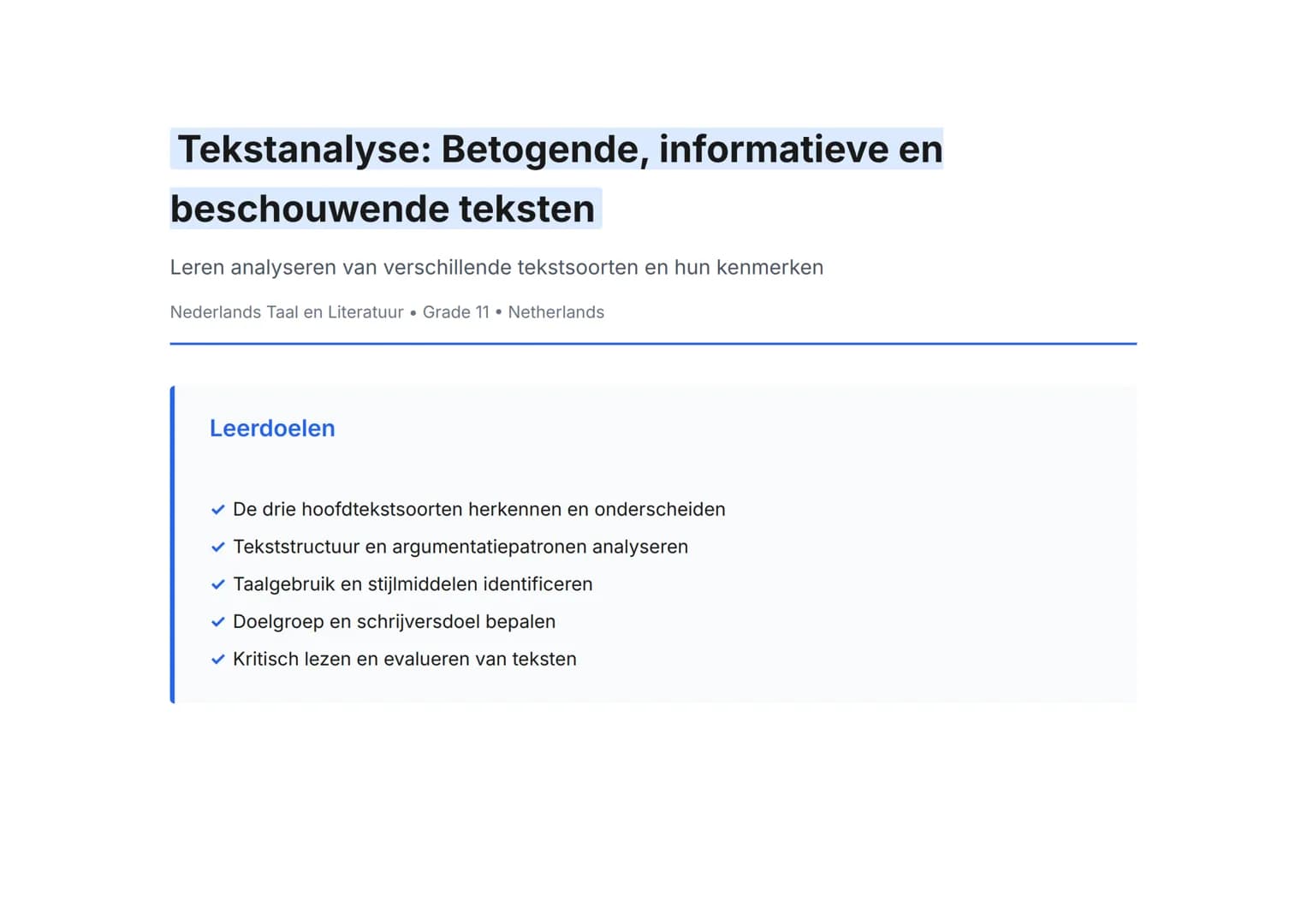Image resolution: width=1307 pixels, height=924 pixels.
Task: Select the 'Doelgroep en schrijversdoel bepalen' item text
Action: coord(394,623)
